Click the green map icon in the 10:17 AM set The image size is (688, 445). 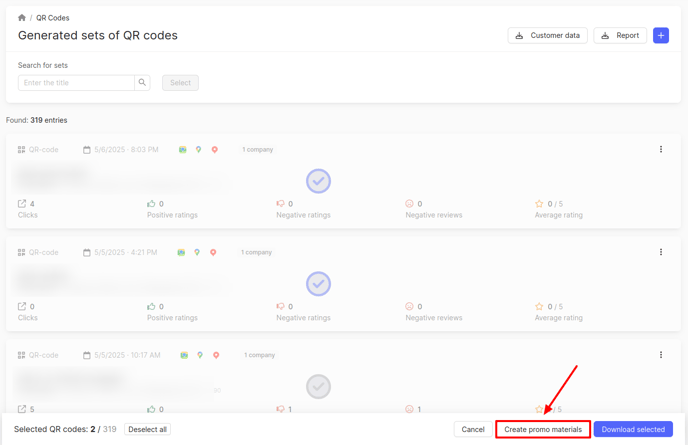click(x=184, y=355)
